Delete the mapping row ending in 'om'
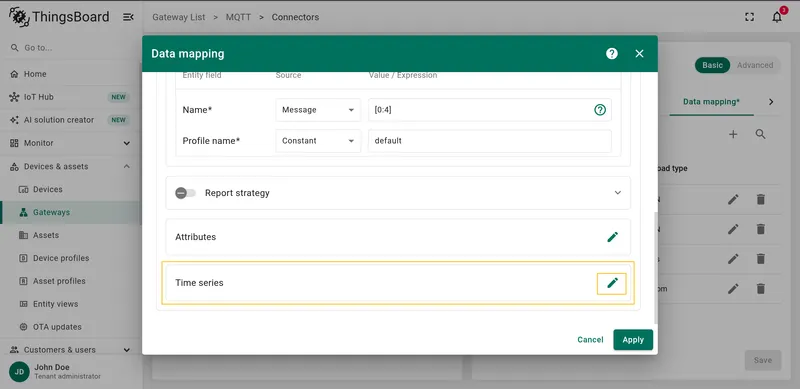The image size is (800, 389). 761,289
